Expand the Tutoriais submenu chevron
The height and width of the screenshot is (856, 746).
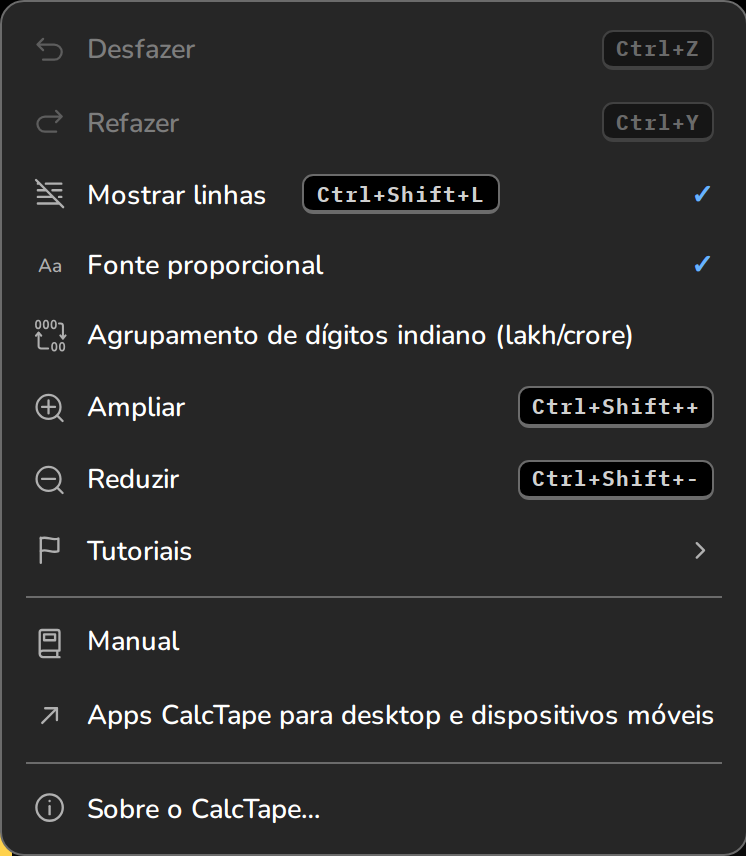coord(700,550)
